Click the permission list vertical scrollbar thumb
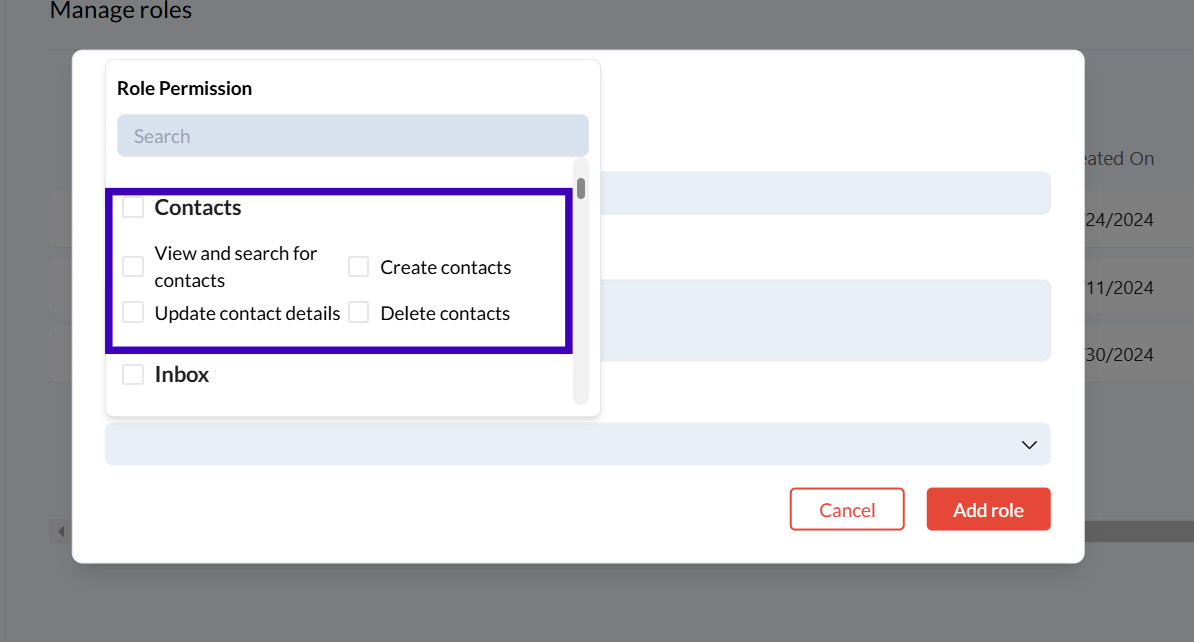The width and height of the screenshot is (1194, 642). pyautogui.click(x=581, y=188)
